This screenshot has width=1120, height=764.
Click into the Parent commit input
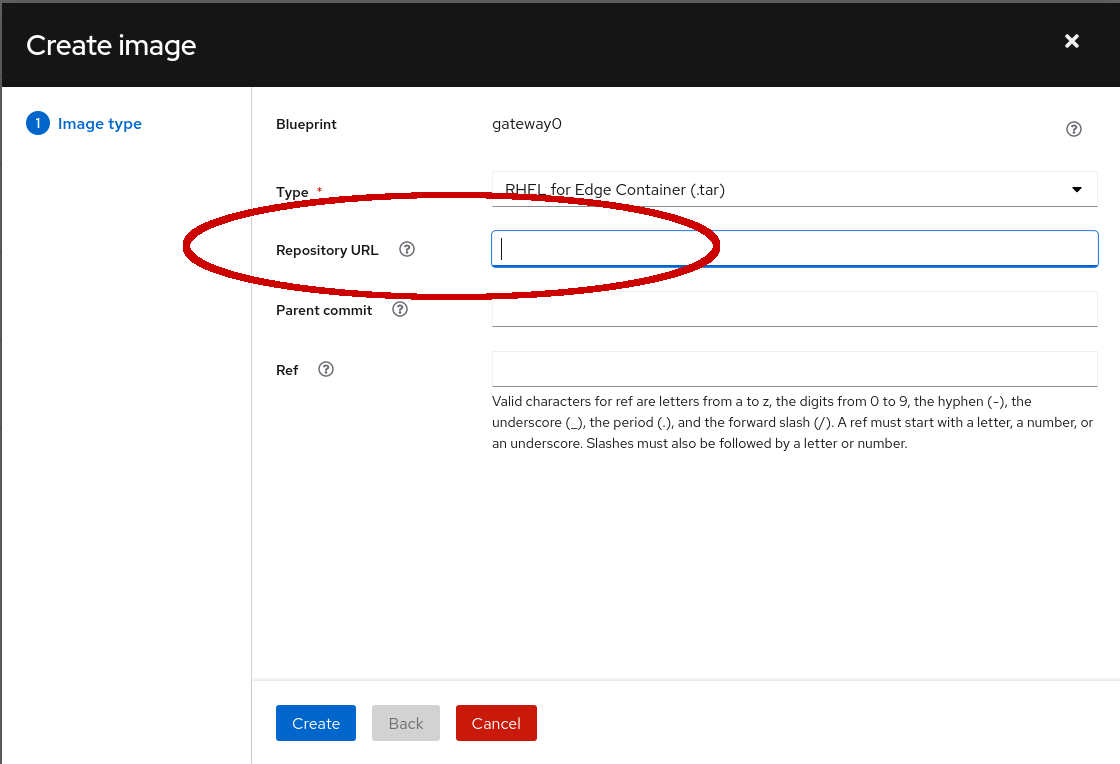(794, 309)
